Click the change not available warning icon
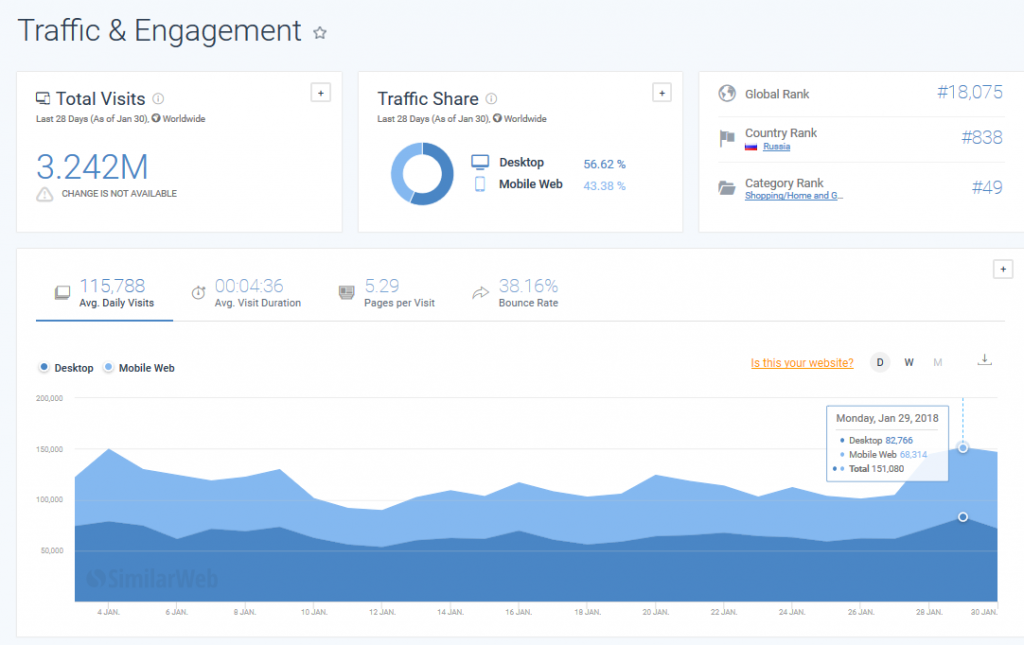 click(x=45, y=194)
